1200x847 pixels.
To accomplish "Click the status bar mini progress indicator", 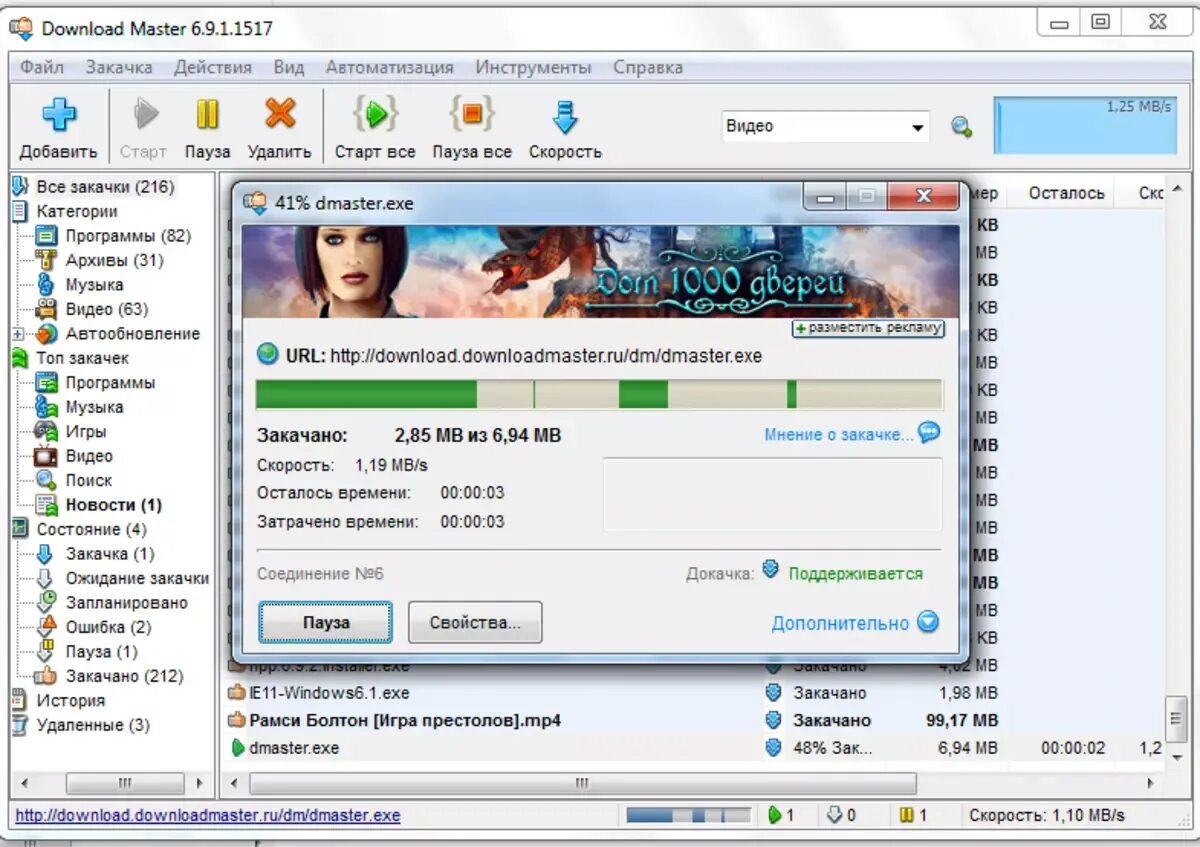I will [686, 815].
